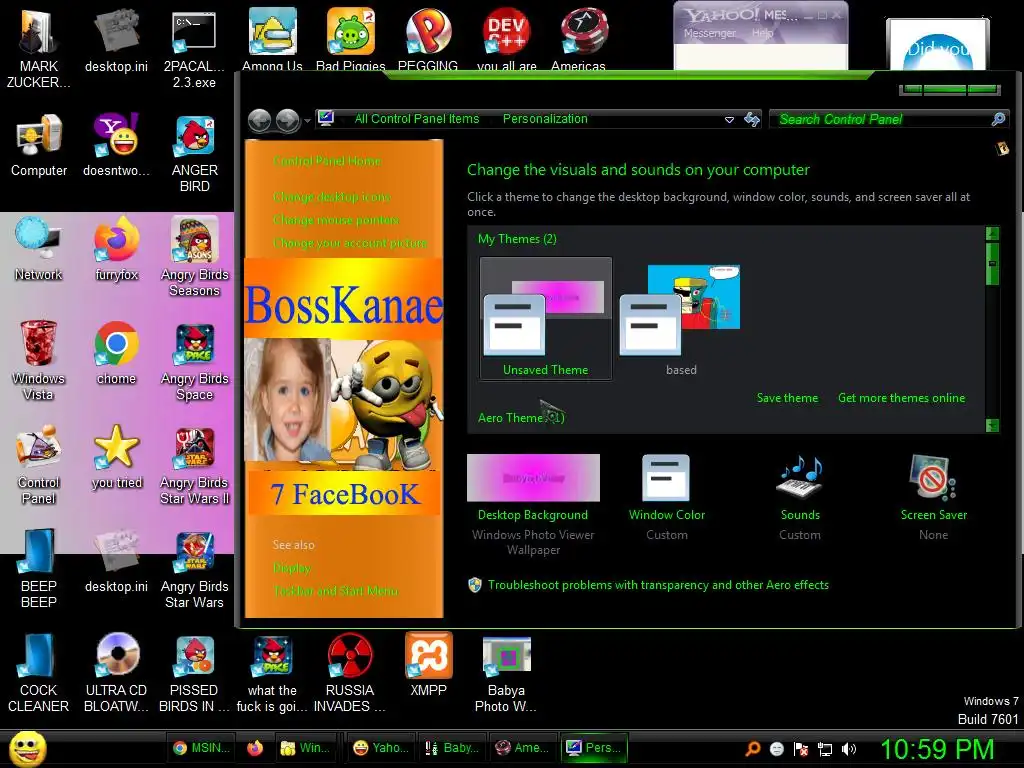Refresh the Control Panel address bar
This screenshot has width=1024, height=768.
[752, 120]
